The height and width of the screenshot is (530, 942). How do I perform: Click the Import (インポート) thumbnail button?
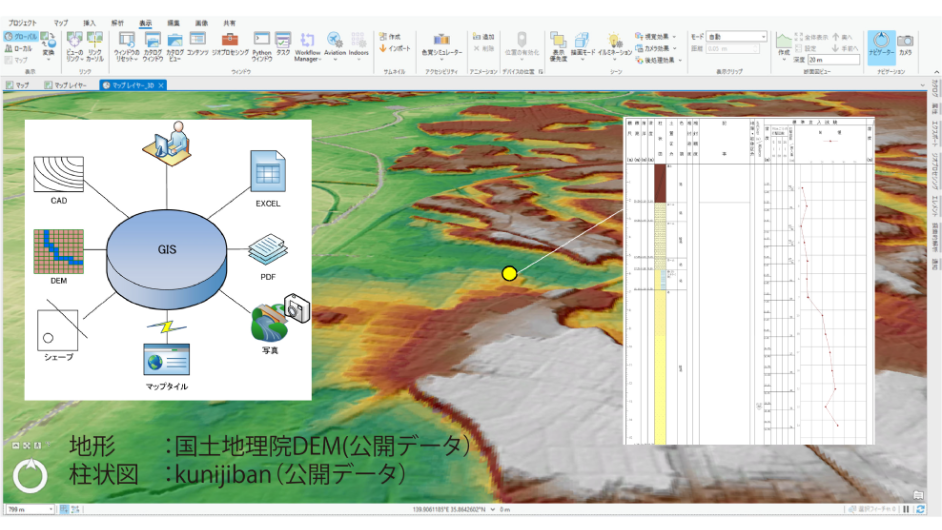pyautogui.click(x=394, y=48)
